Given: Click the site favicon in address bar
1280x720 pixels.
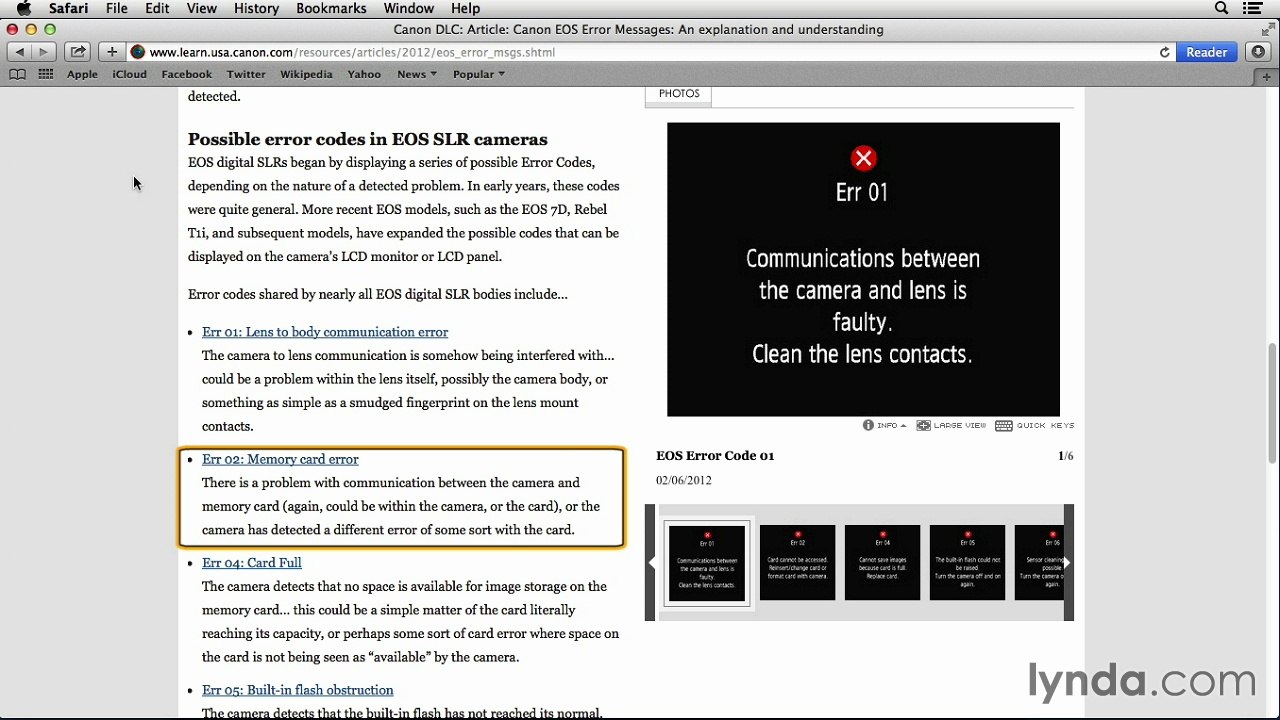Looking at the screenshot, I should [138, 52].
